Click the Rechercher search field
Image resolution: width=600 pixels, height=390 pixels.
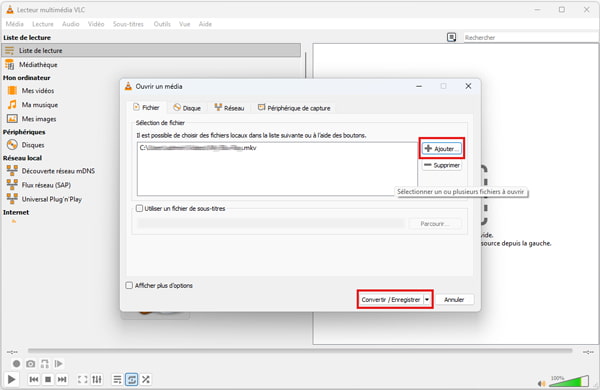click(x=530, y=38)
